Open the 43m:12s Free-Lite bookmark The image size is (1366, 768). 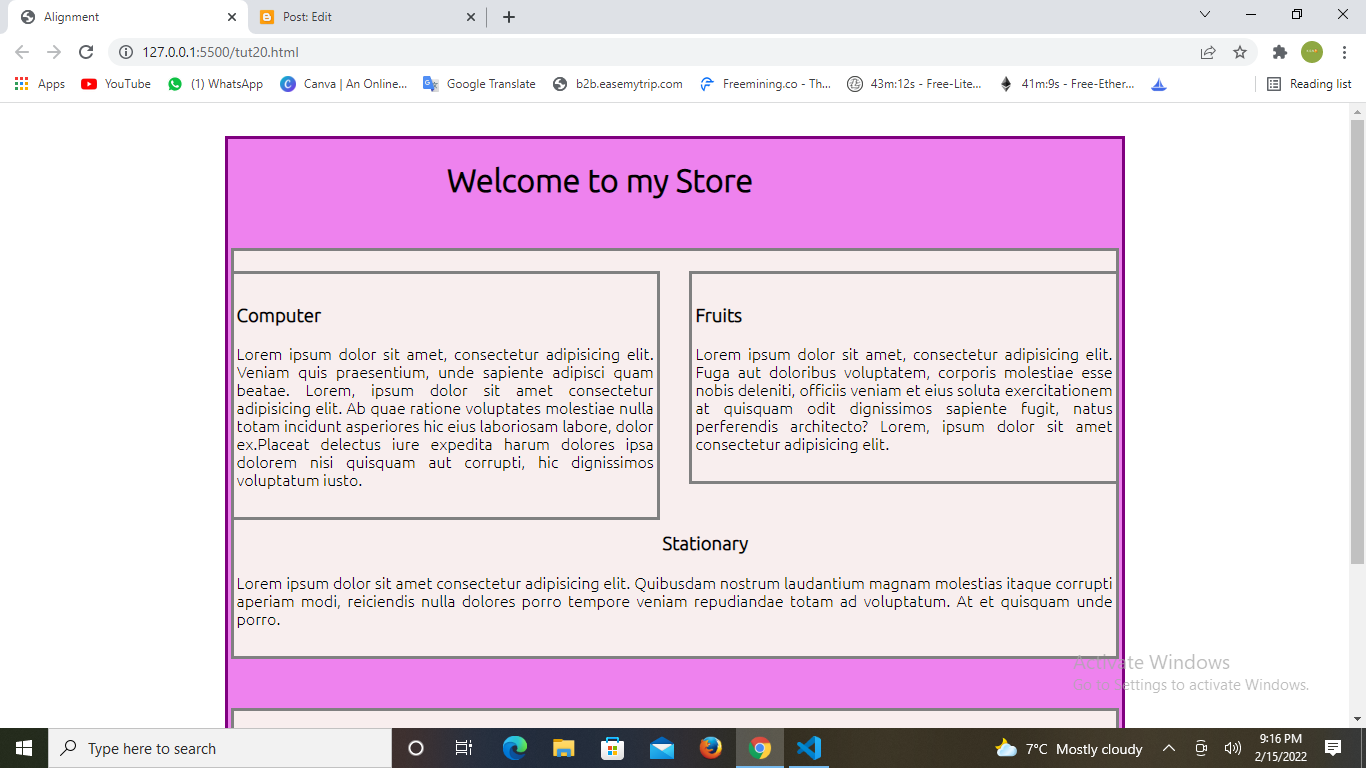coord(914,84)
